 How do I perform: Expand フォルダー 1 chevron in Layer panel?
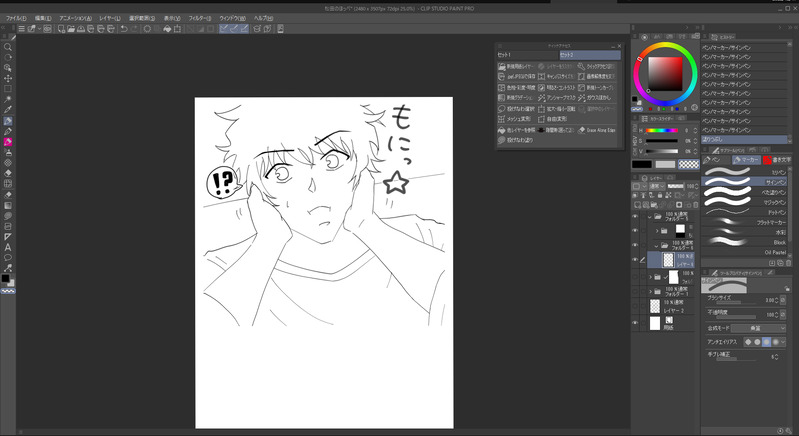650,291
